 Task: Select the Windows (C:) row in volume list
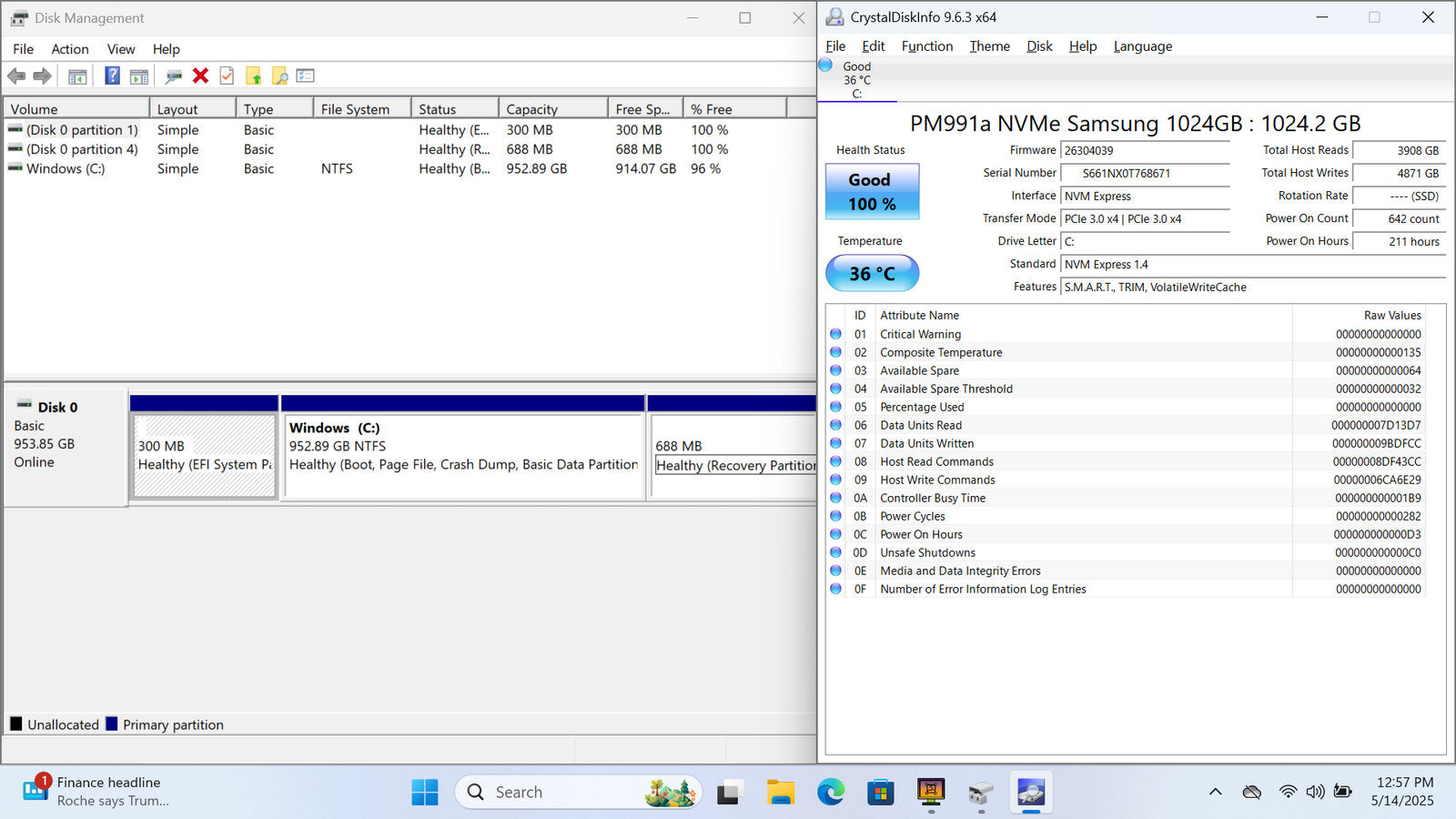[x=66, y=168]
